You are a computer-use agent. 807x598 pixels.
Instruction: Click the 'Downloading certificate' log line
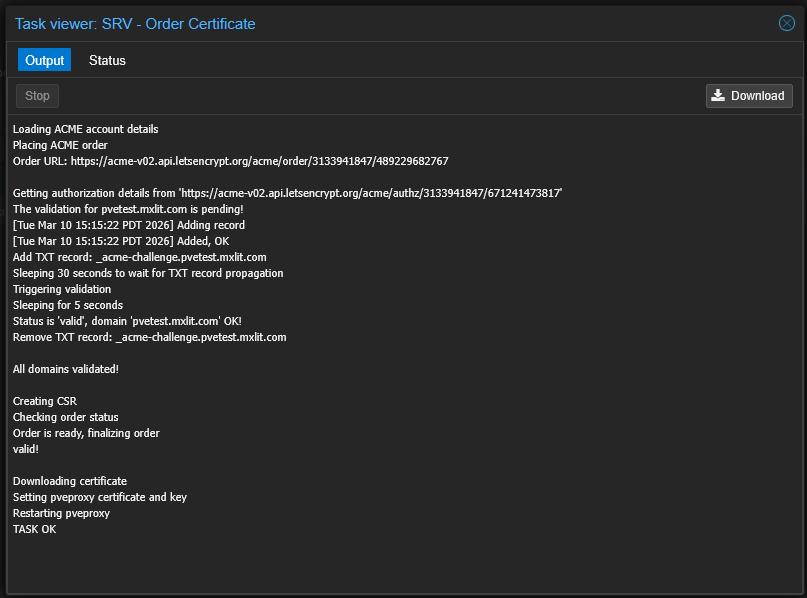coord(70,481)
